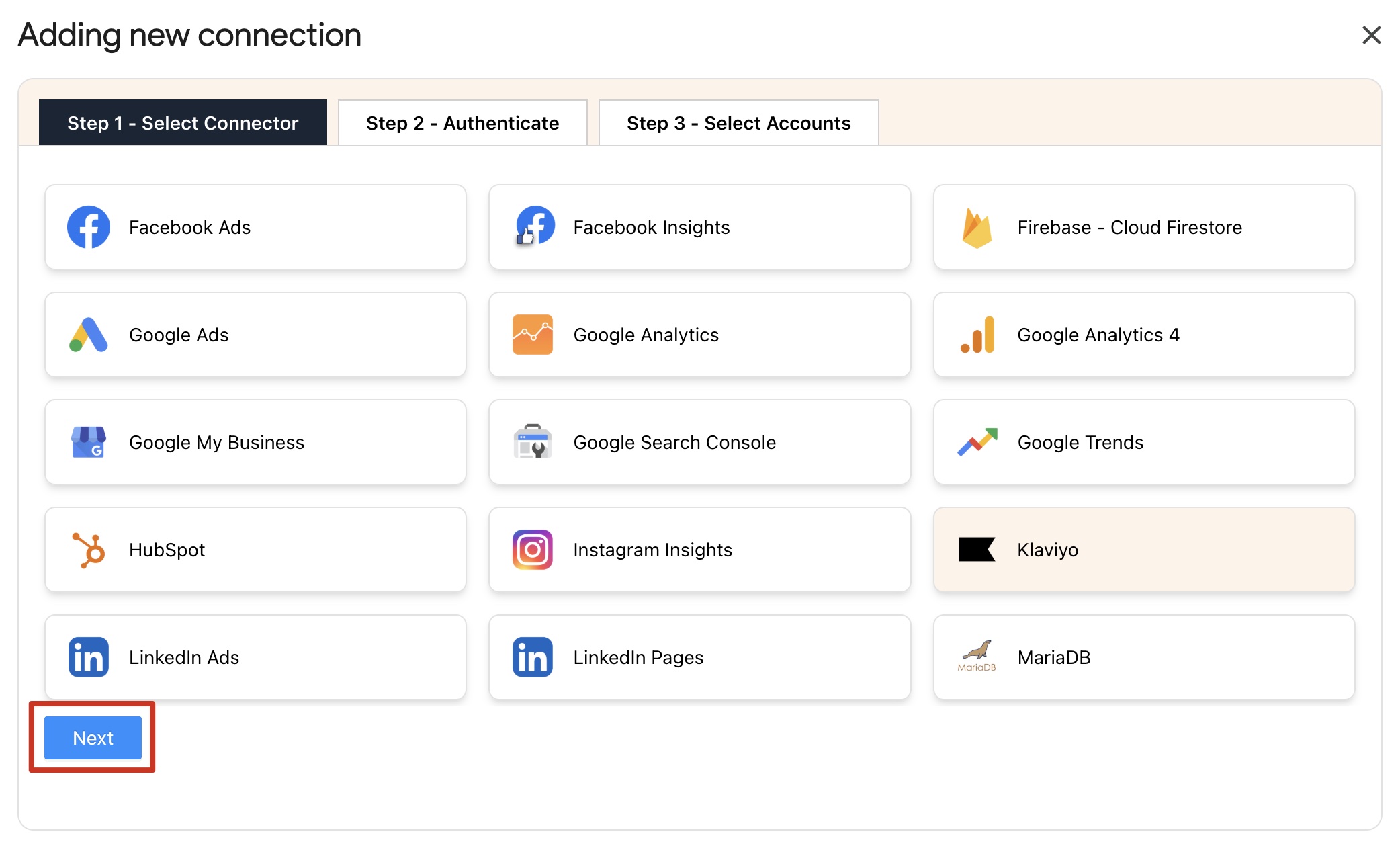The height and width of the screenshot is (844, 1400).
Task: Click the orange Google Analytics icon
Action: point(533,335)
